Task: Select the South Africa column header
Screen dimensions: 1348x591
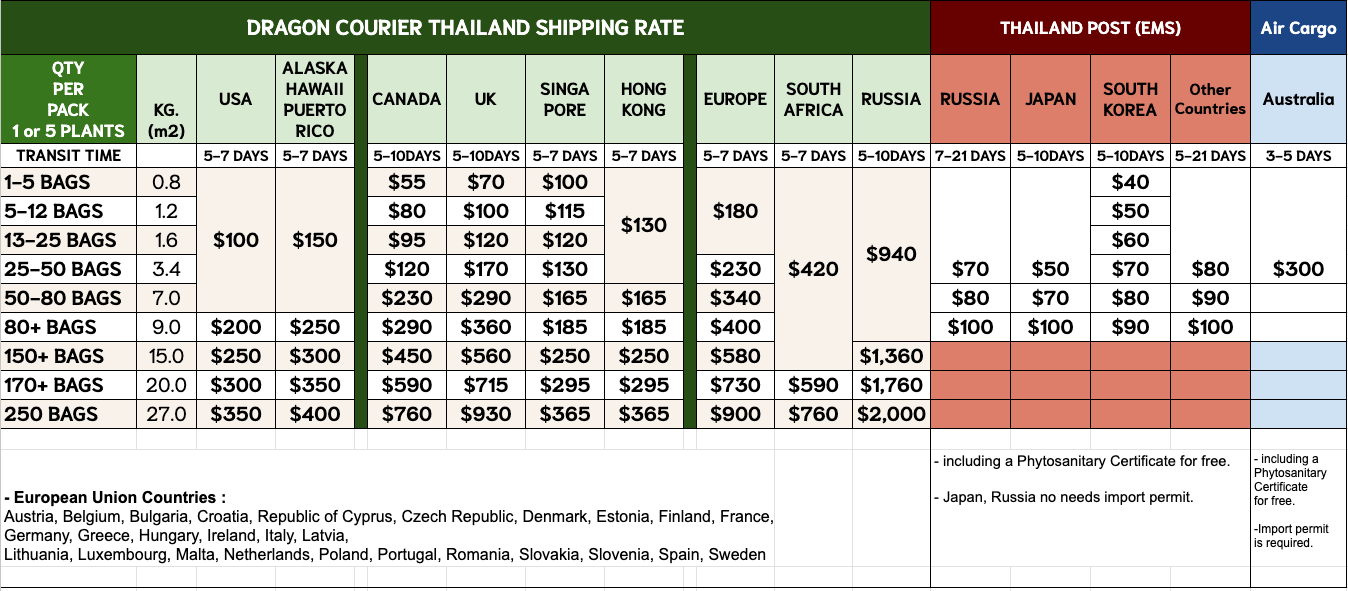Action: coord(813,99)
